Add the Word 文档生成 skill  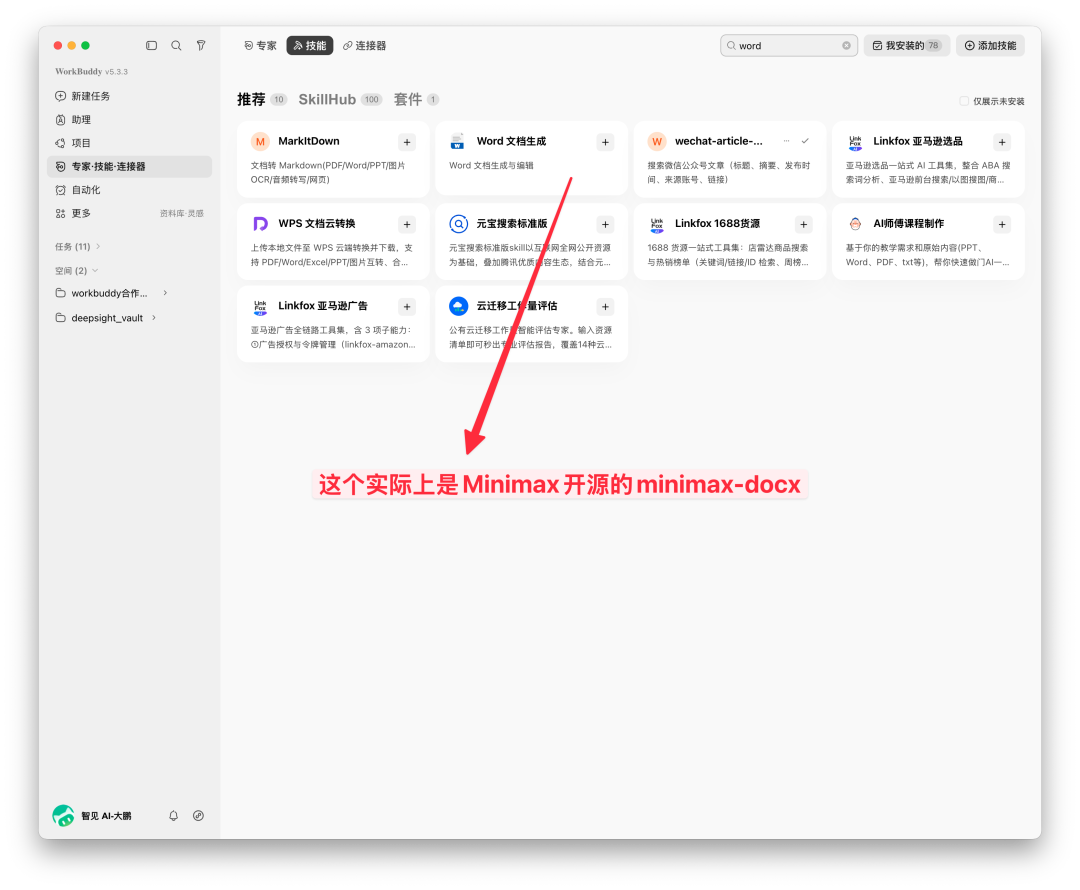[x=605, y=142]
